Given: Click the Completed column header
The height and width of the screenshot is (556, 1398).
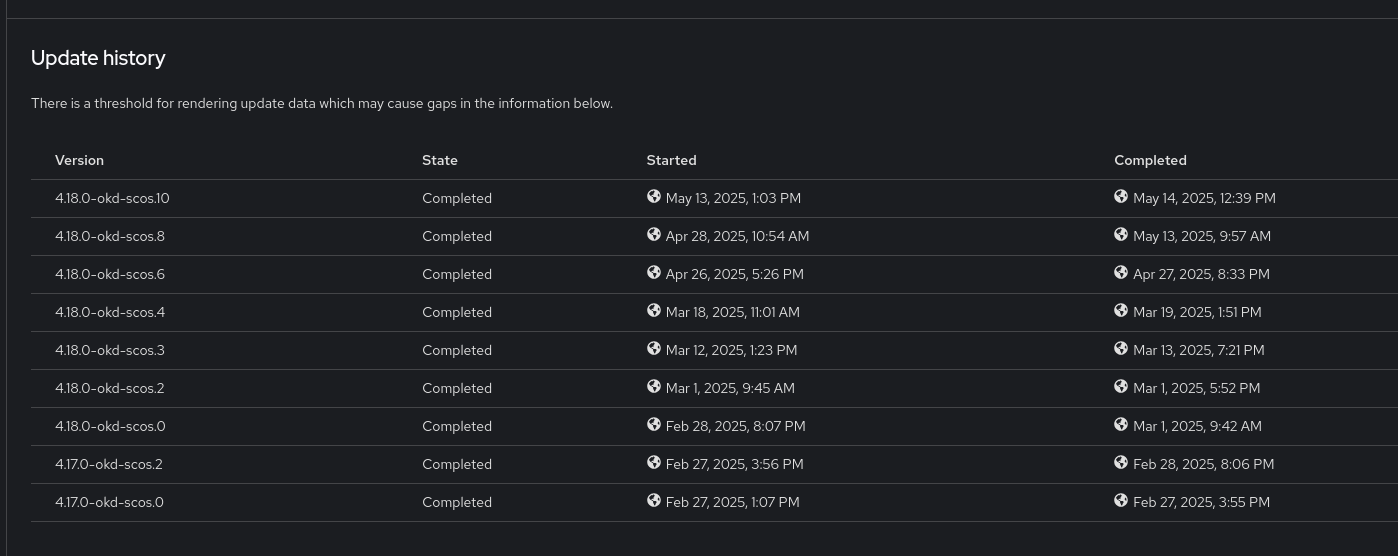Looking at the screenshot, I should click(1150, 160).
